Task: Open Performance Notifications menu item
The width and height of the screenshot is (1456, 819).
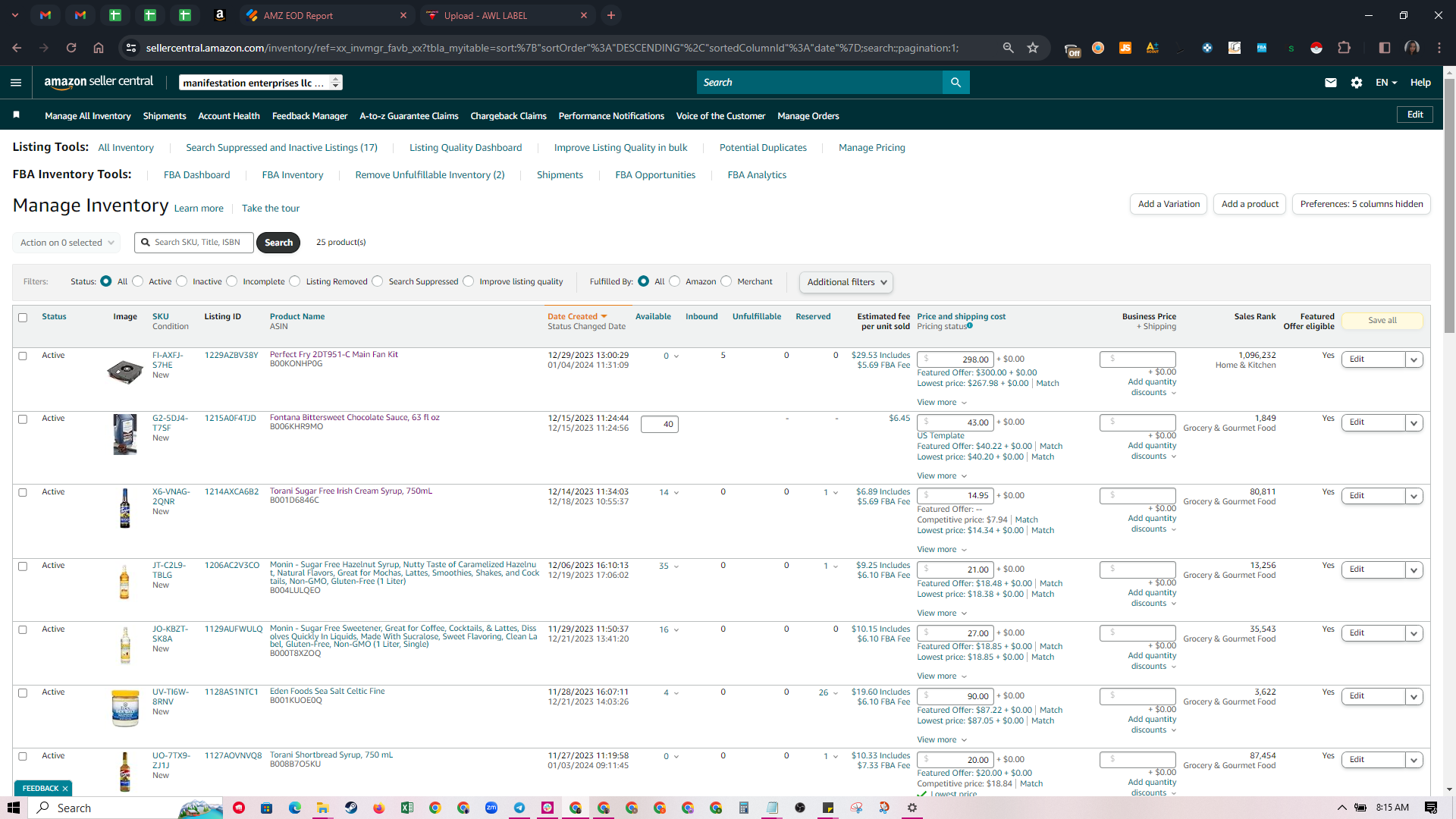Action: [611, 116]
